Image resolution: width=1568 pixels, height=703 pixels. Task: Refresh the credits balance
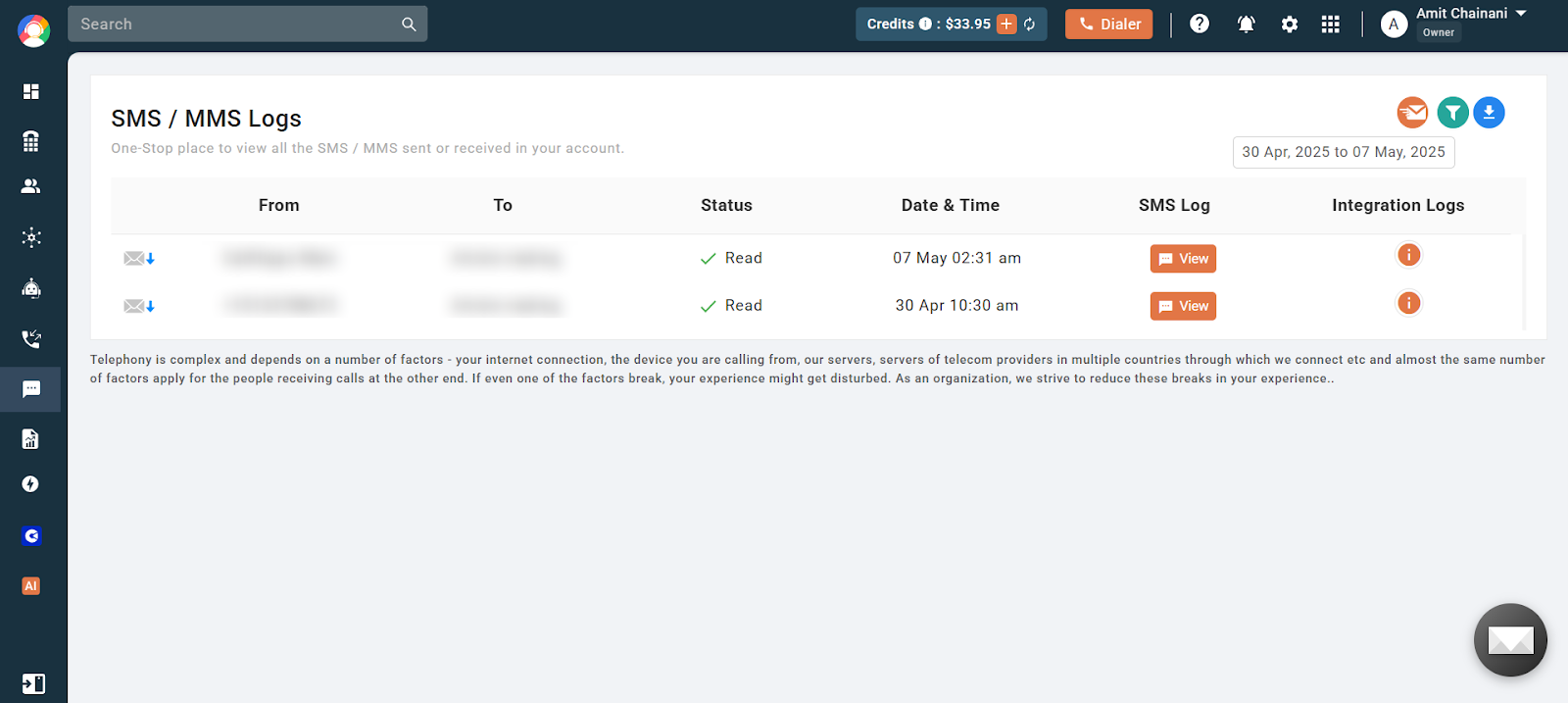point(1030,25)
